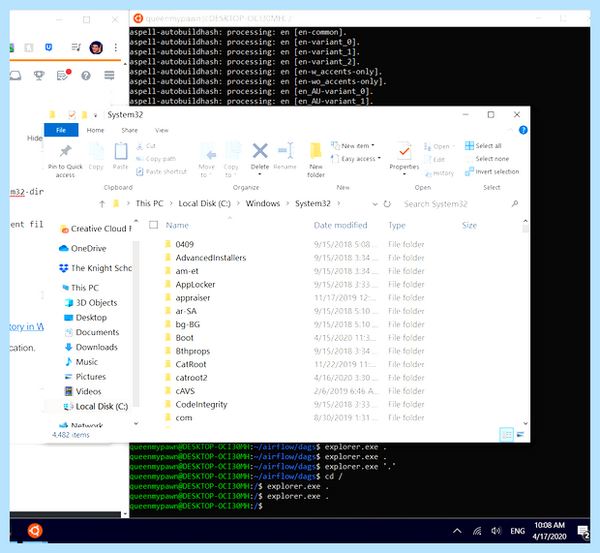
Task: Switch to the Share ribbon tab
Action: point(130,130)
